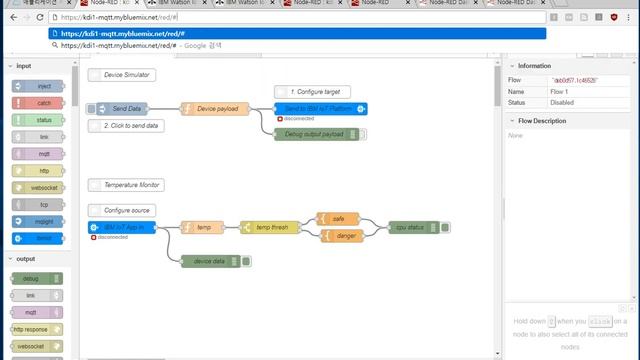Select the safe template node
The width and height of the screenshot is (640, 360).
pos(338,219)
